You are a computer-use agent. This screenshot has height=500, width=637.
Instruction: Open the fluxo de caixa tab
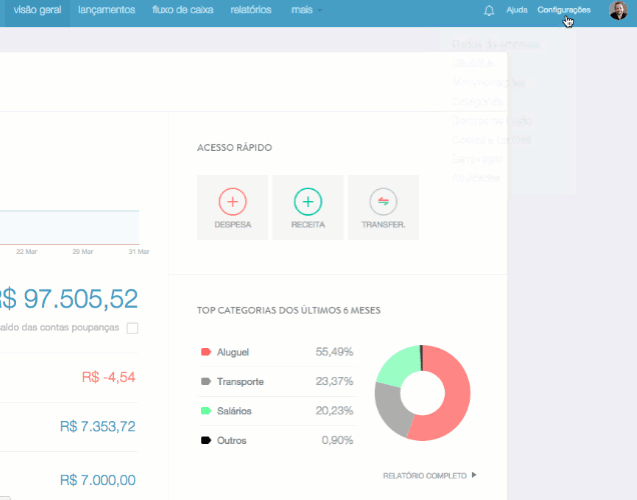tap(183, 10)
